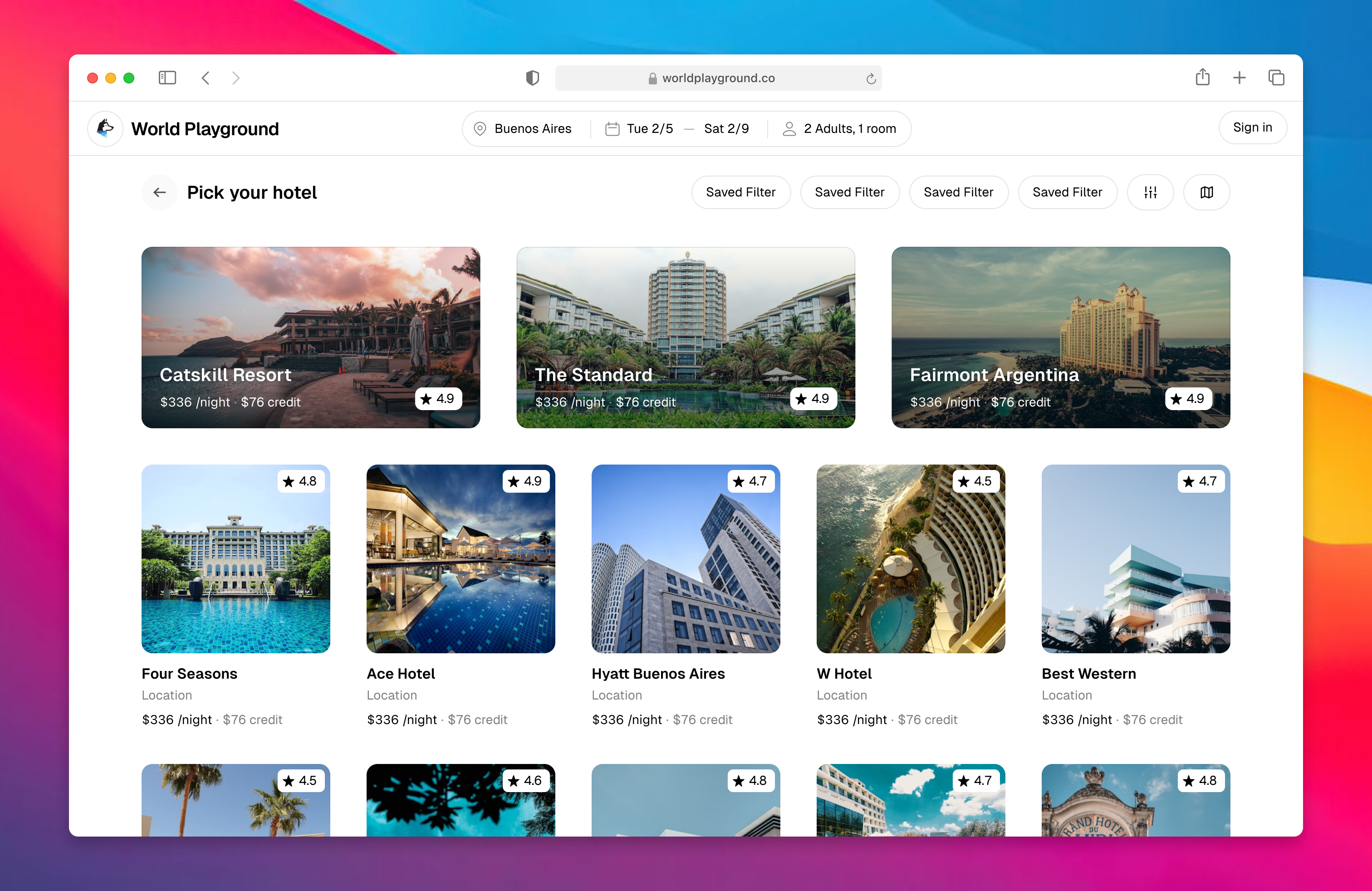The image size is (1372, 891).
Task: Click the 4.9 rating on Fairmont Argentina
Action: pos(1188,398)
